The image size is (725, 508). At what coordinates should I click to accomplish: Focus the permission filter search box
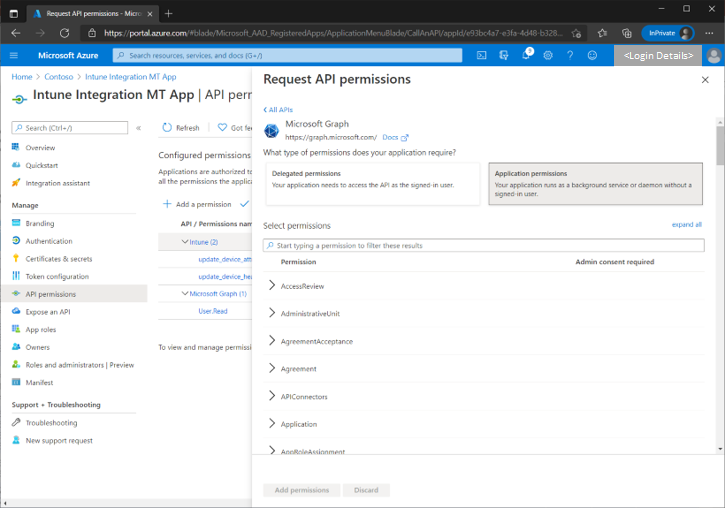coord(484,245)
